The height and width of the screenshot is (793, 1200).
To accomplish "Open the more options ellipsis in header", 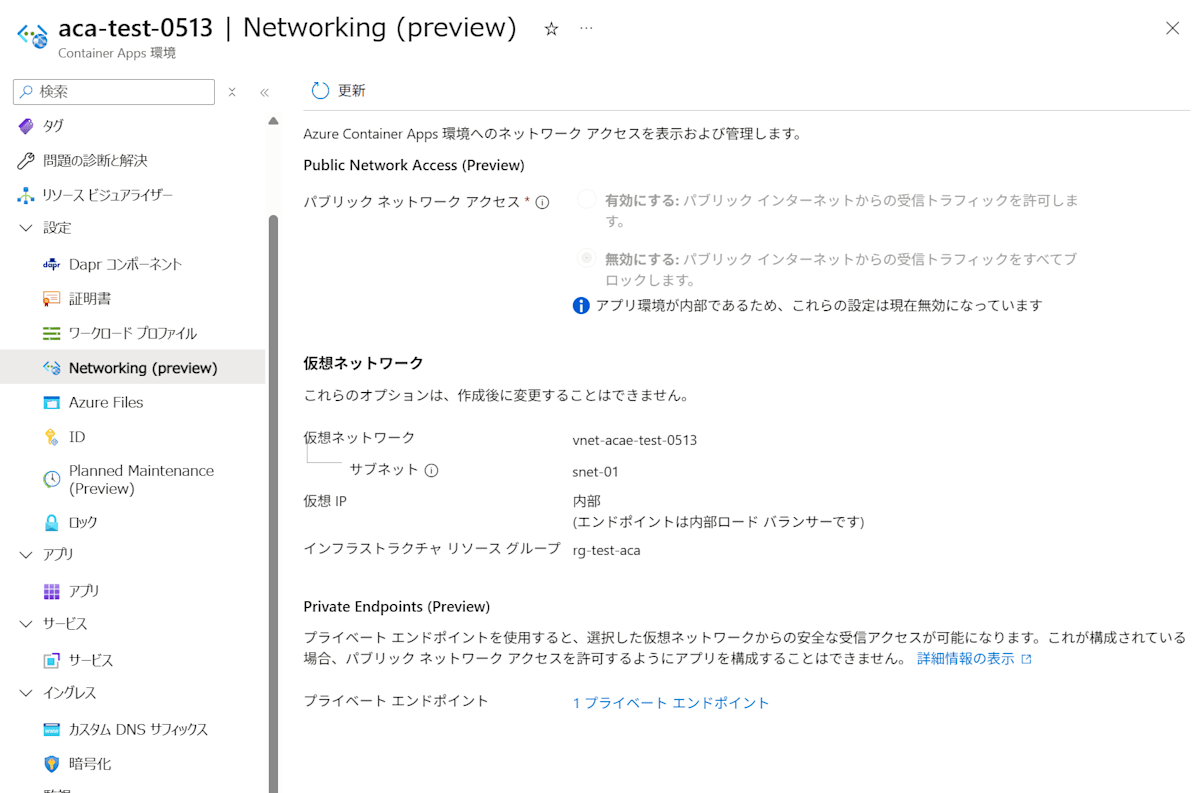I will point(586,28).
